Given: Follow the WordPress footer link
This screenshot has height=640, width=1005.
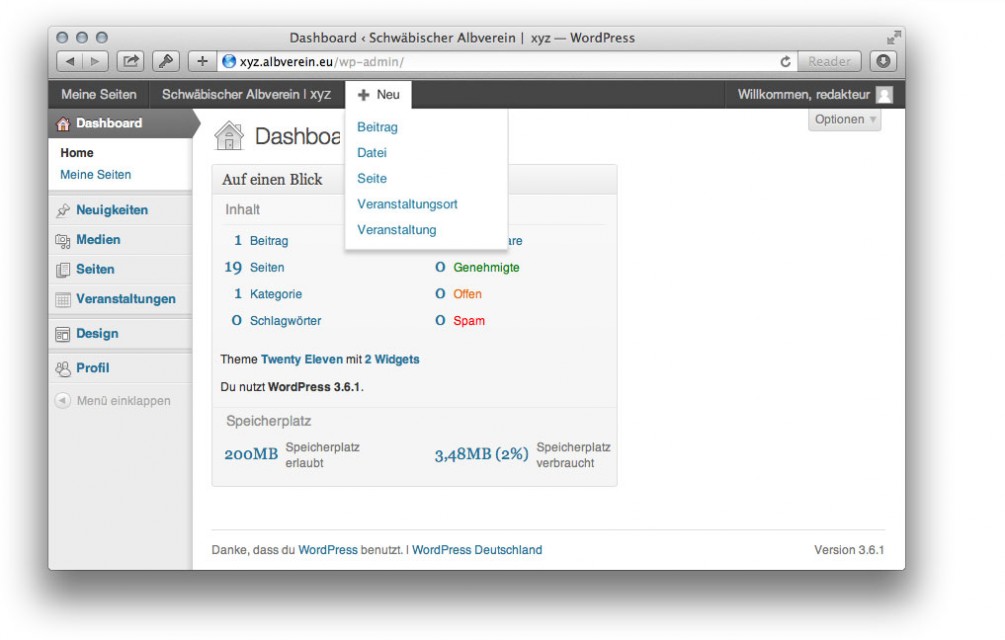Looking at the screenshot, I should coord(328,550).
